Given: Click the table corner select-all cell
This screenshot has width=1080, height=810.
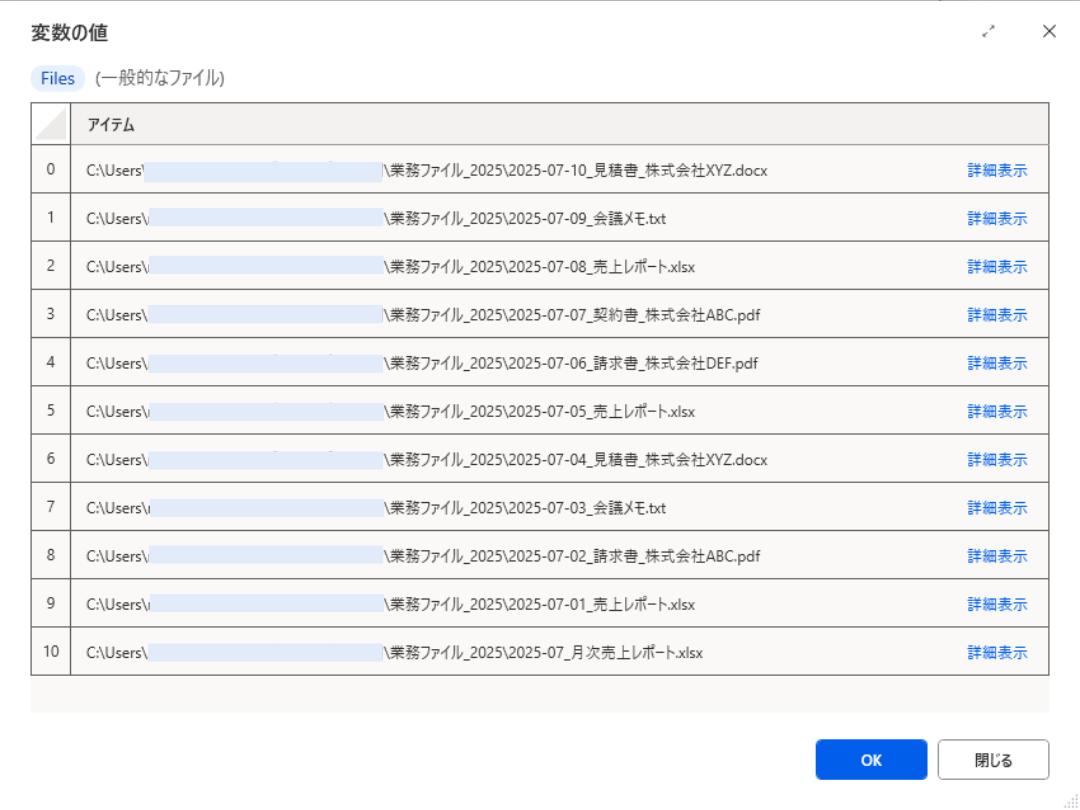Looking at the screenshot, I should pos(51,125).
